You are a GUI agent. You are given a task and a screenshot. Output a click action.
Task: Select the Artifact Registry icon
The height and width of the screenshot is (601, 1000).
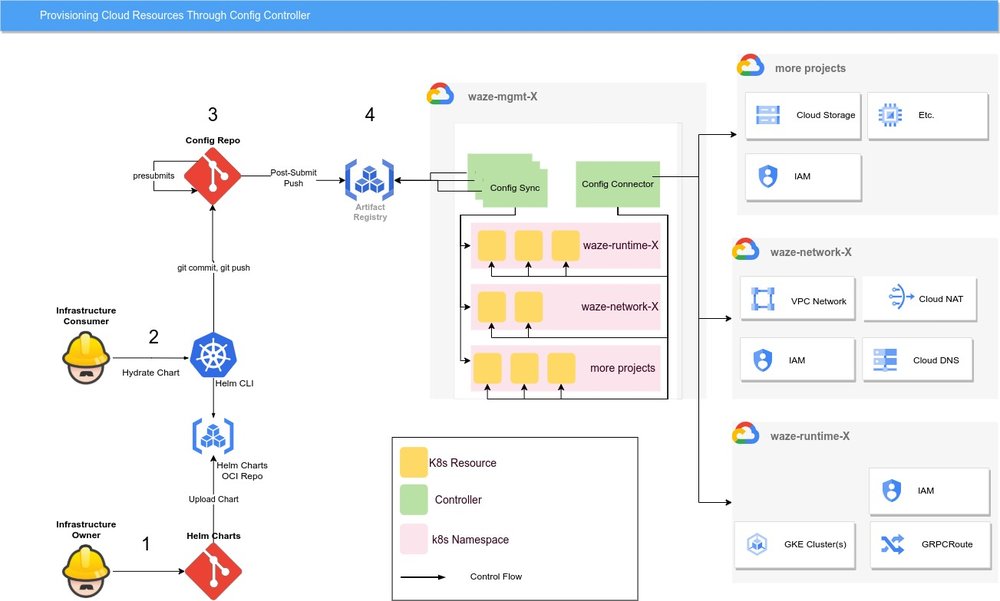pyautogui.click(x=370, y=180)
